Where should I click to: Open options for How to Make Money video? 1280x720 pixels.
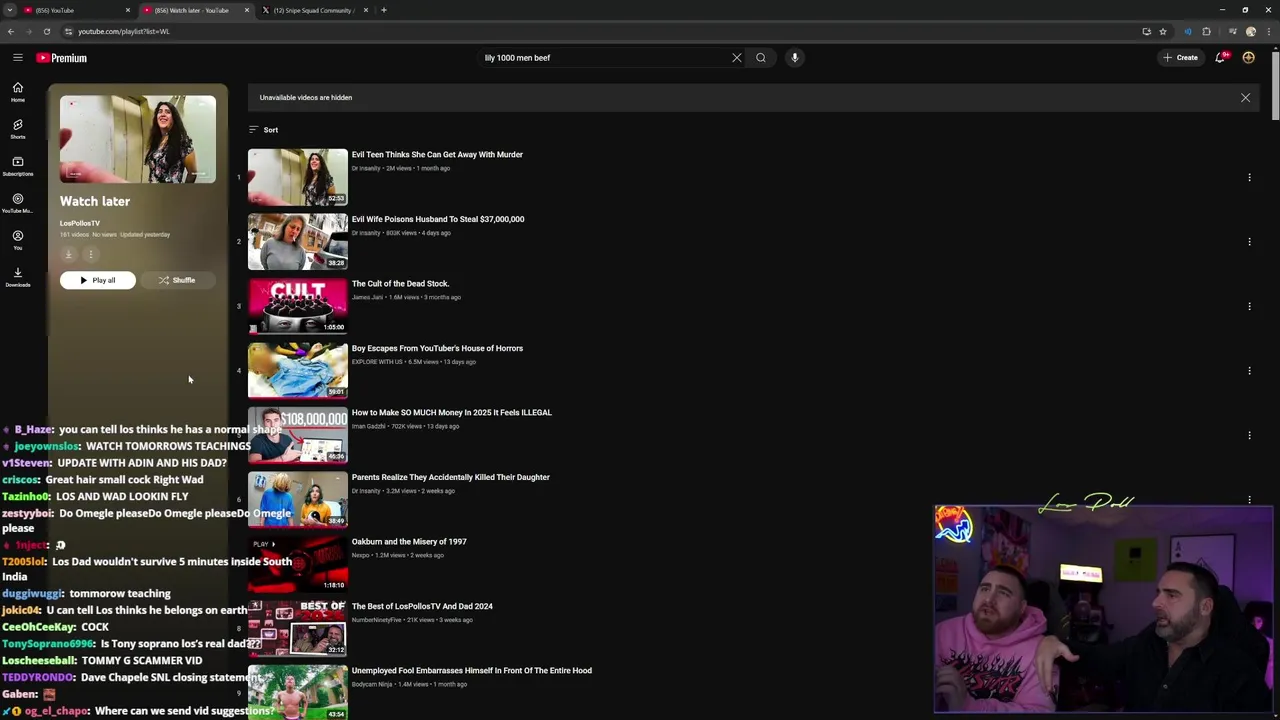(x=1249, y=435)
